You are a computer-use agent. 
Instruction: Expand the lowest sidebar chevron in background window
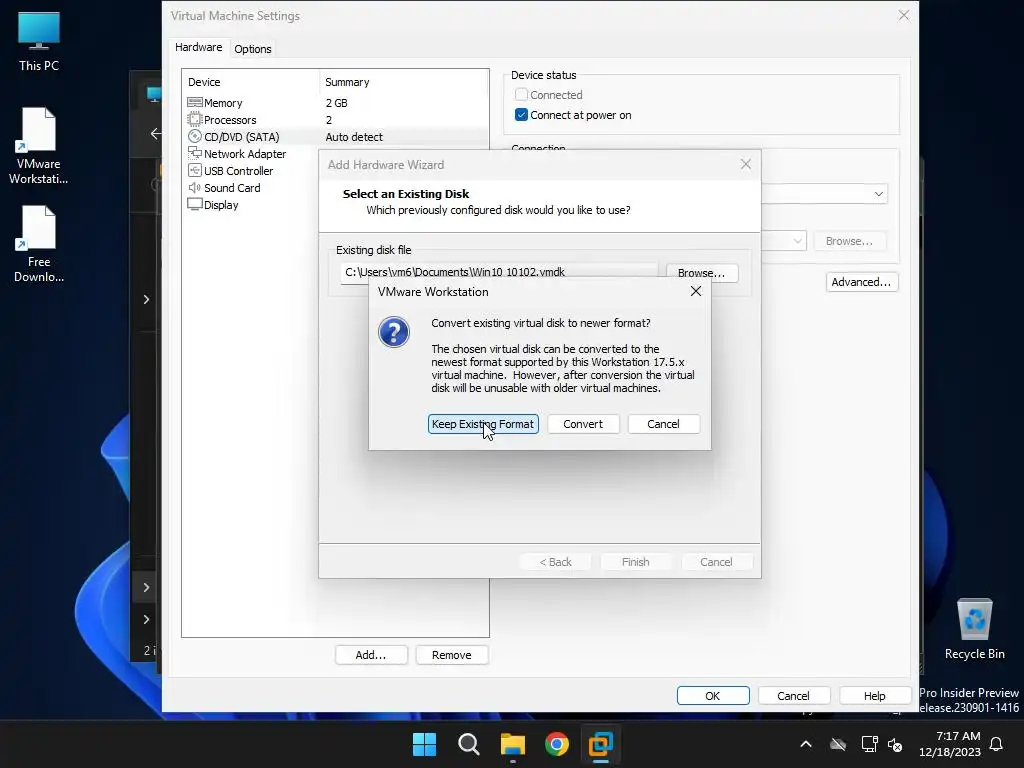pos(146,619)
